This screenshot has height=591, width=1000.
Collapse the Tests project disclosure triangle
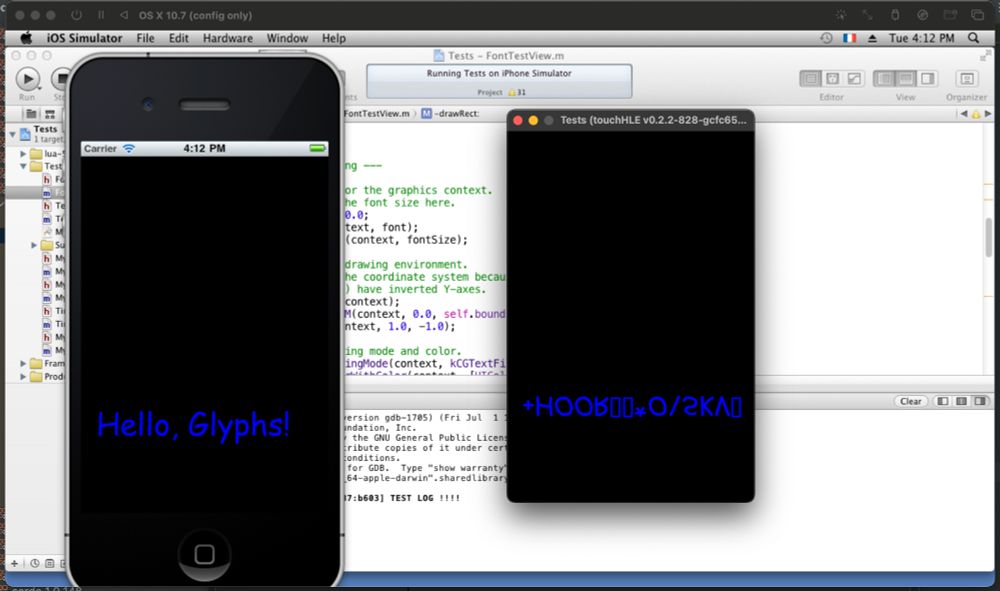(12, 134)
